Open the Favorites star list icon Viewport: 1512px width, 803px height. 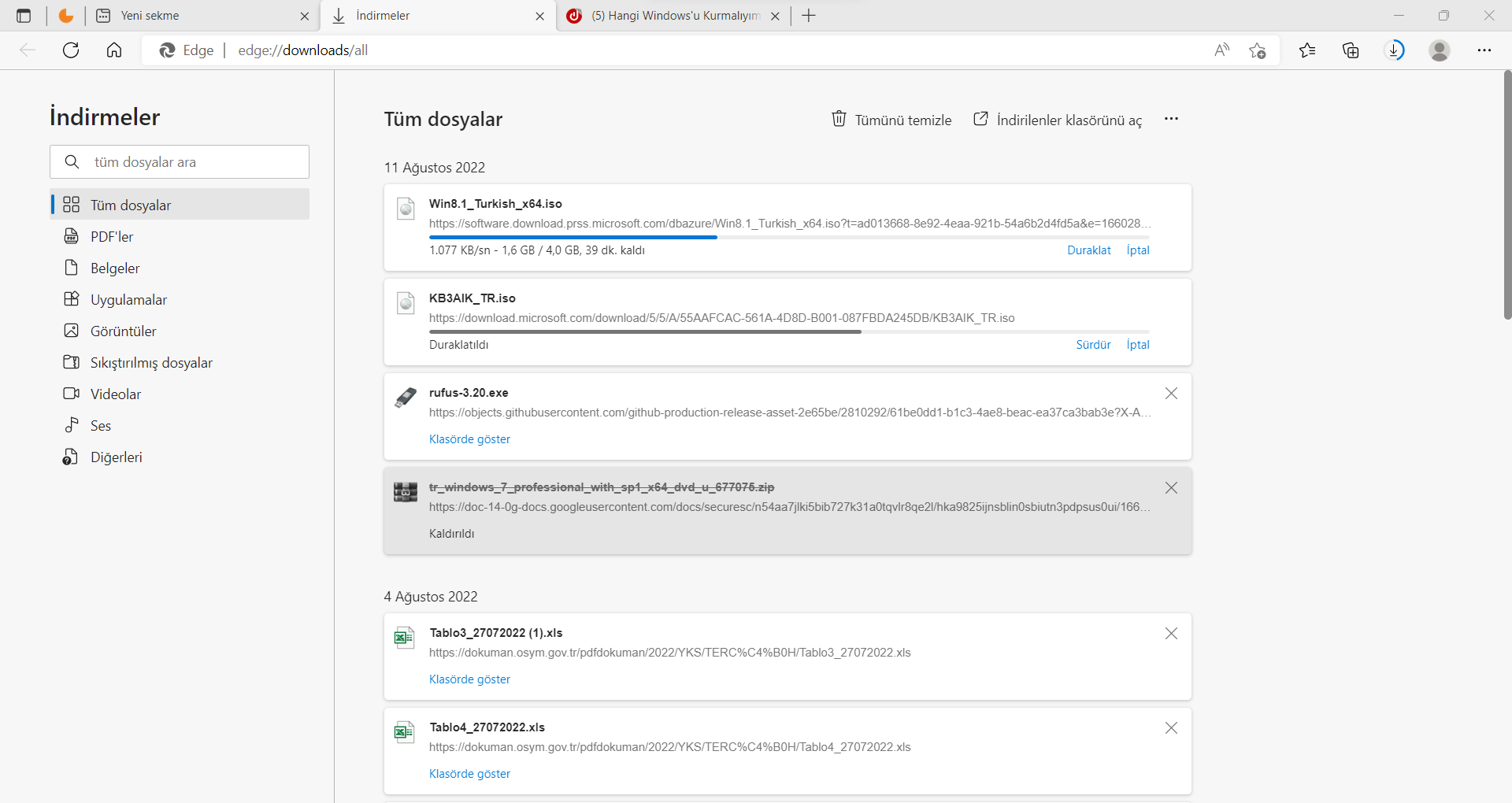coord(1307,50)
